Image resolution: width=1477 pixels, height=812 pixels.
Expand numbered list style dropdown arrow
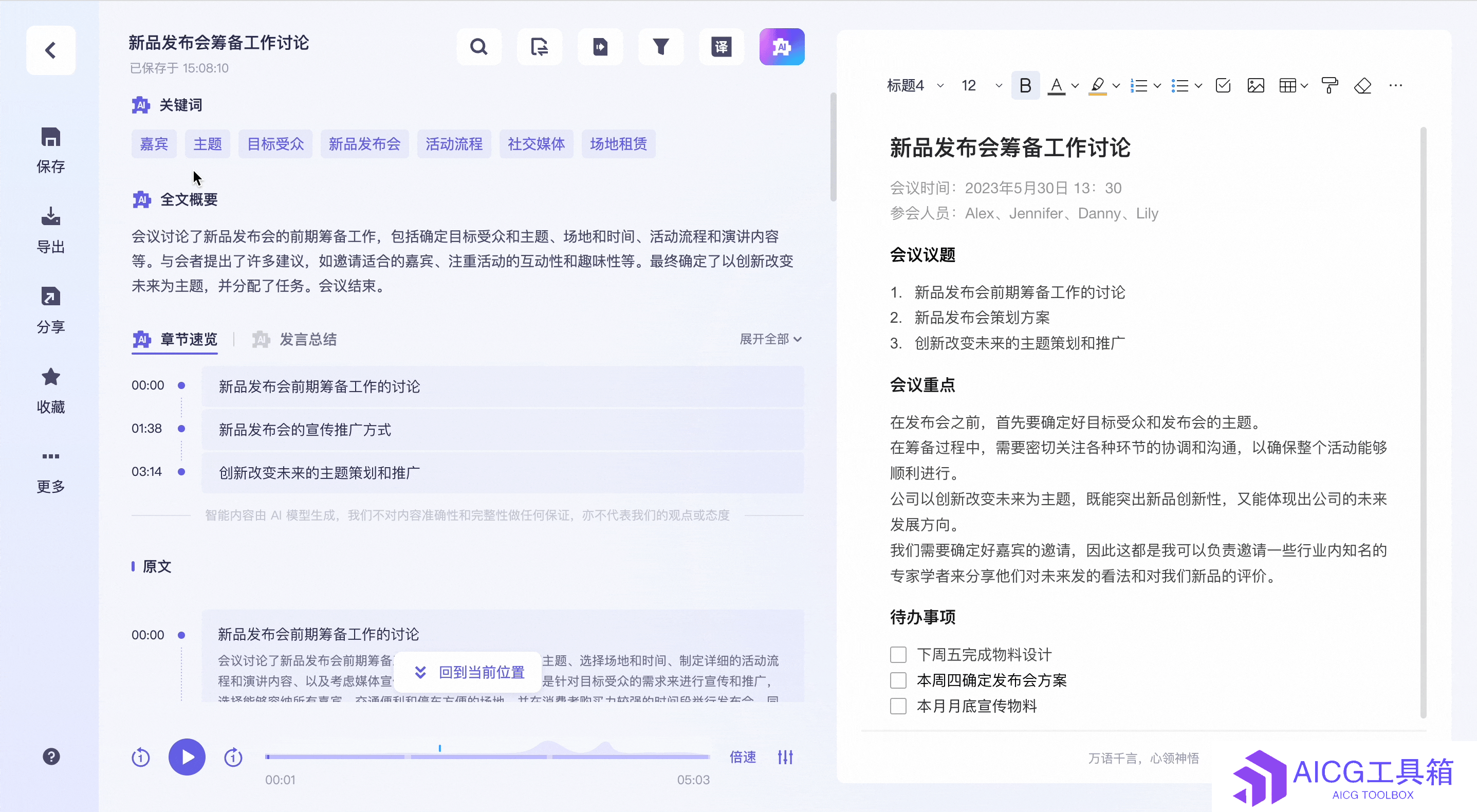coord(1157,86)
